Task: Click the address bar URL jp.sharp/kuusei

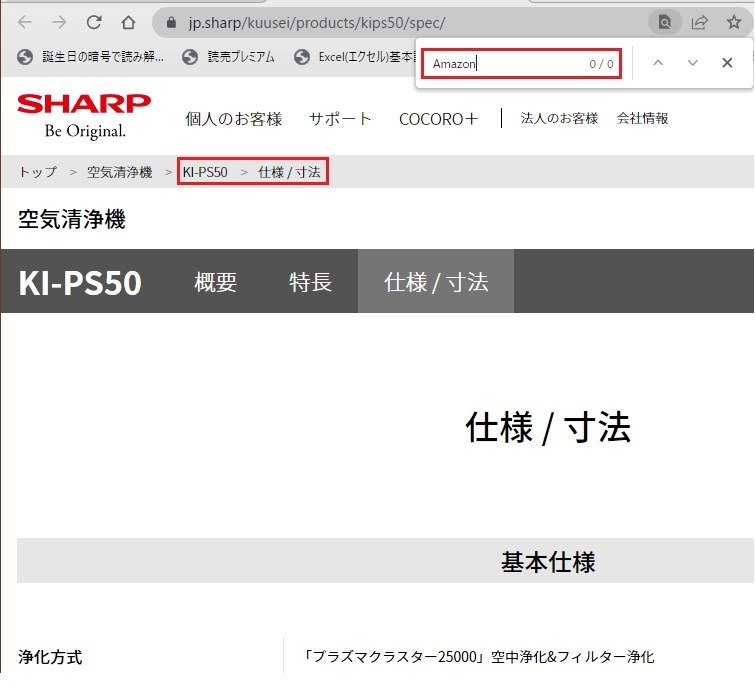Action: [x=317, y=23]
